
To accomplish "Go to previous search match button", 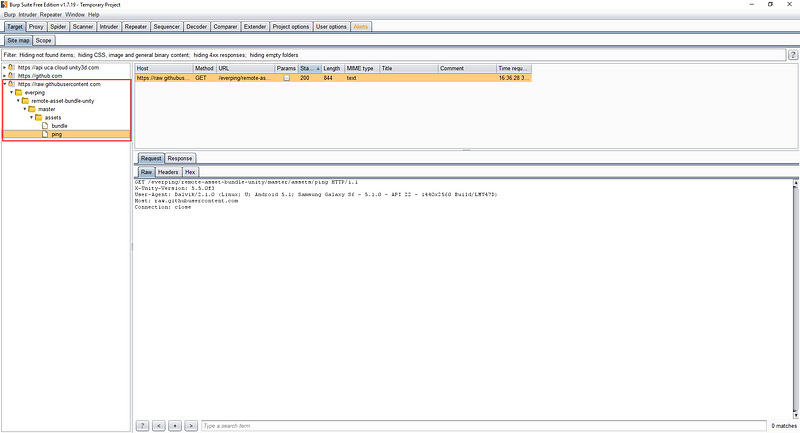I will tap(159, 425).
